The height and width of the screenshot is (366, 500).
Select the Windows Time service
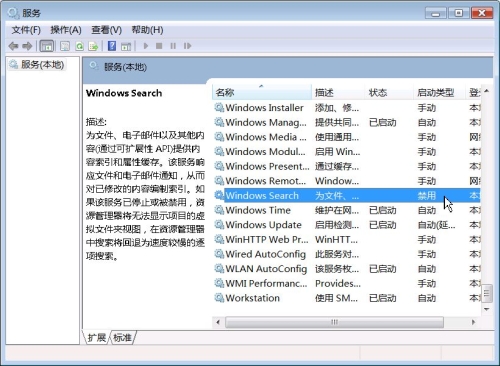(258, 210)
